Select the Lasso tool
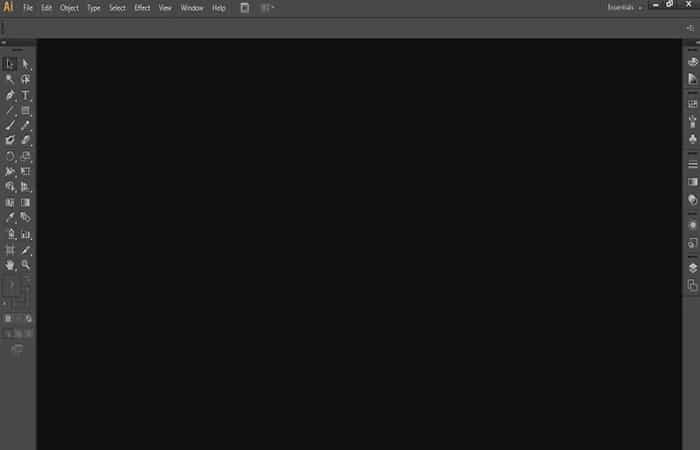Screen dimensions: 700x450 pyautogui.click(x=25, y=79)
